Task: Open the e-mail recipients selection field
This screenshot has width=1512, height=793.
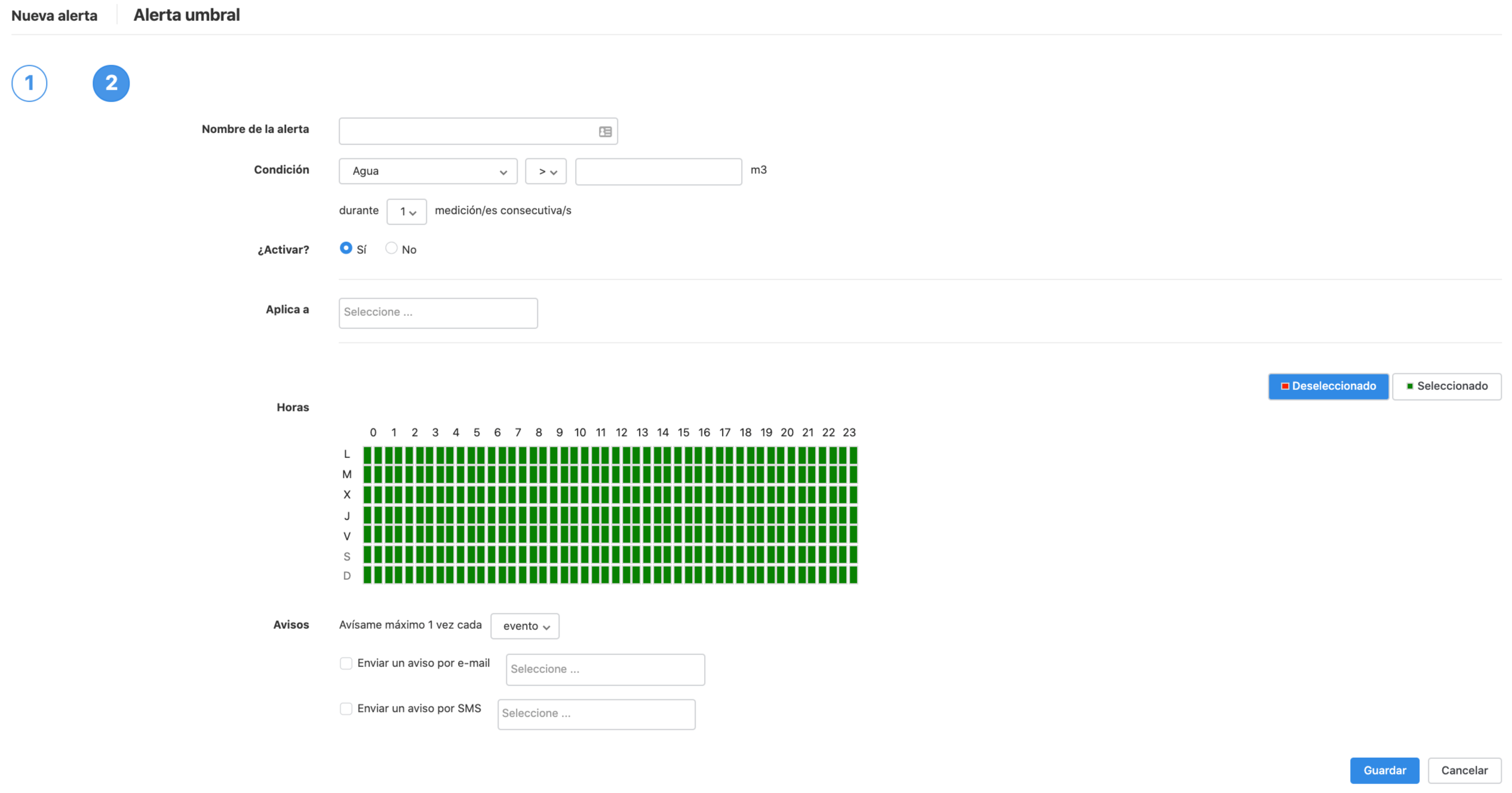Action: tap(605, 669)
